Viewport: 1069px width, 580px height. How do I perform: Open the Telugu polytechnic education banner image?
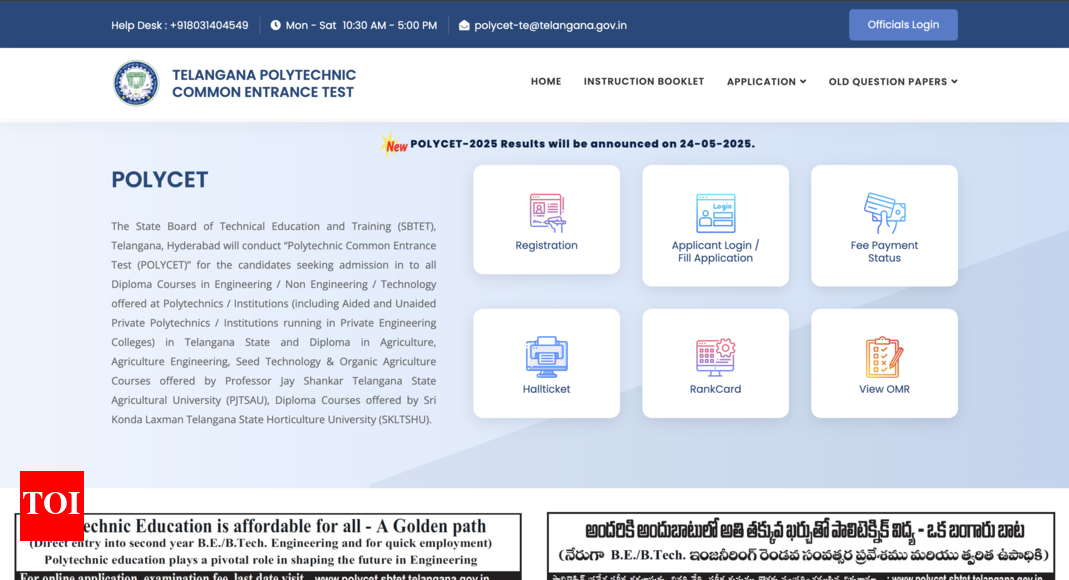(x=801, y=547)
